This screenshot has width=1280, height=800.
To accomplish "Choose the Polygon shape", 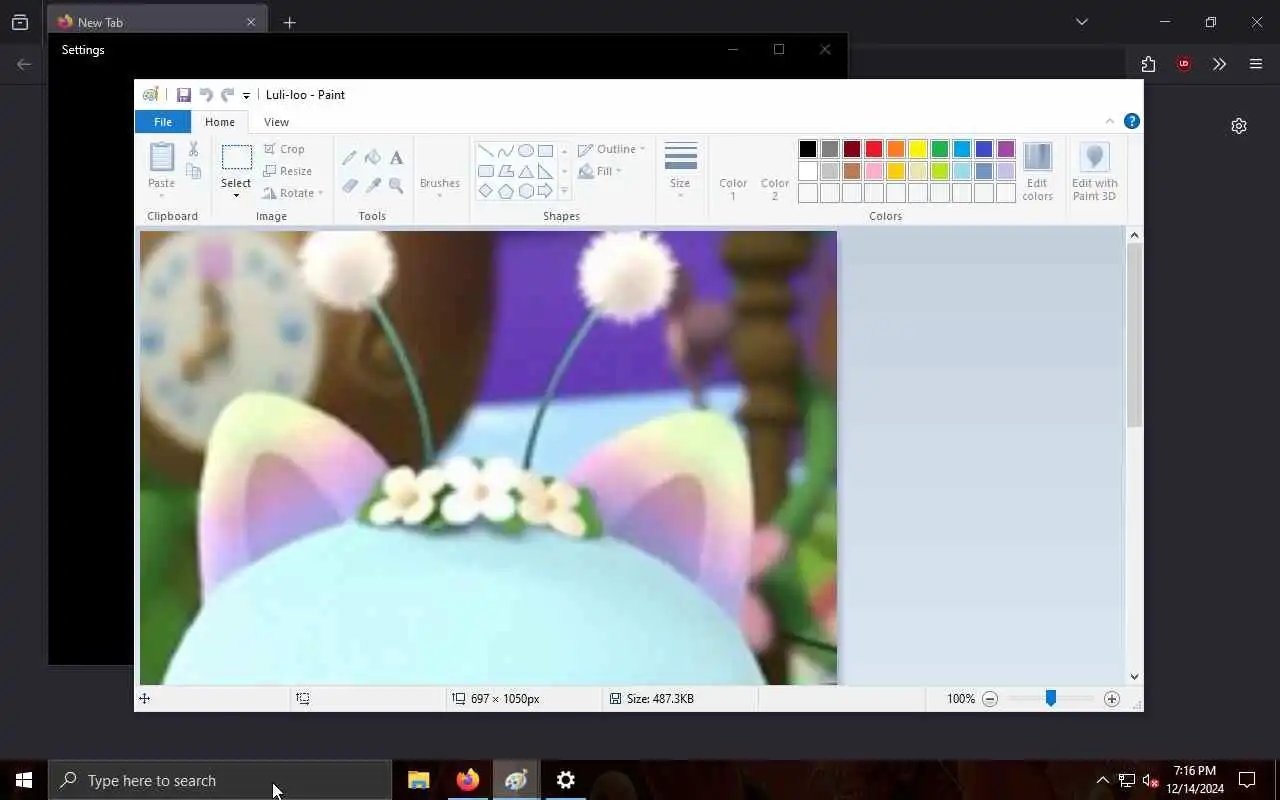I will [x=505, y=171].
